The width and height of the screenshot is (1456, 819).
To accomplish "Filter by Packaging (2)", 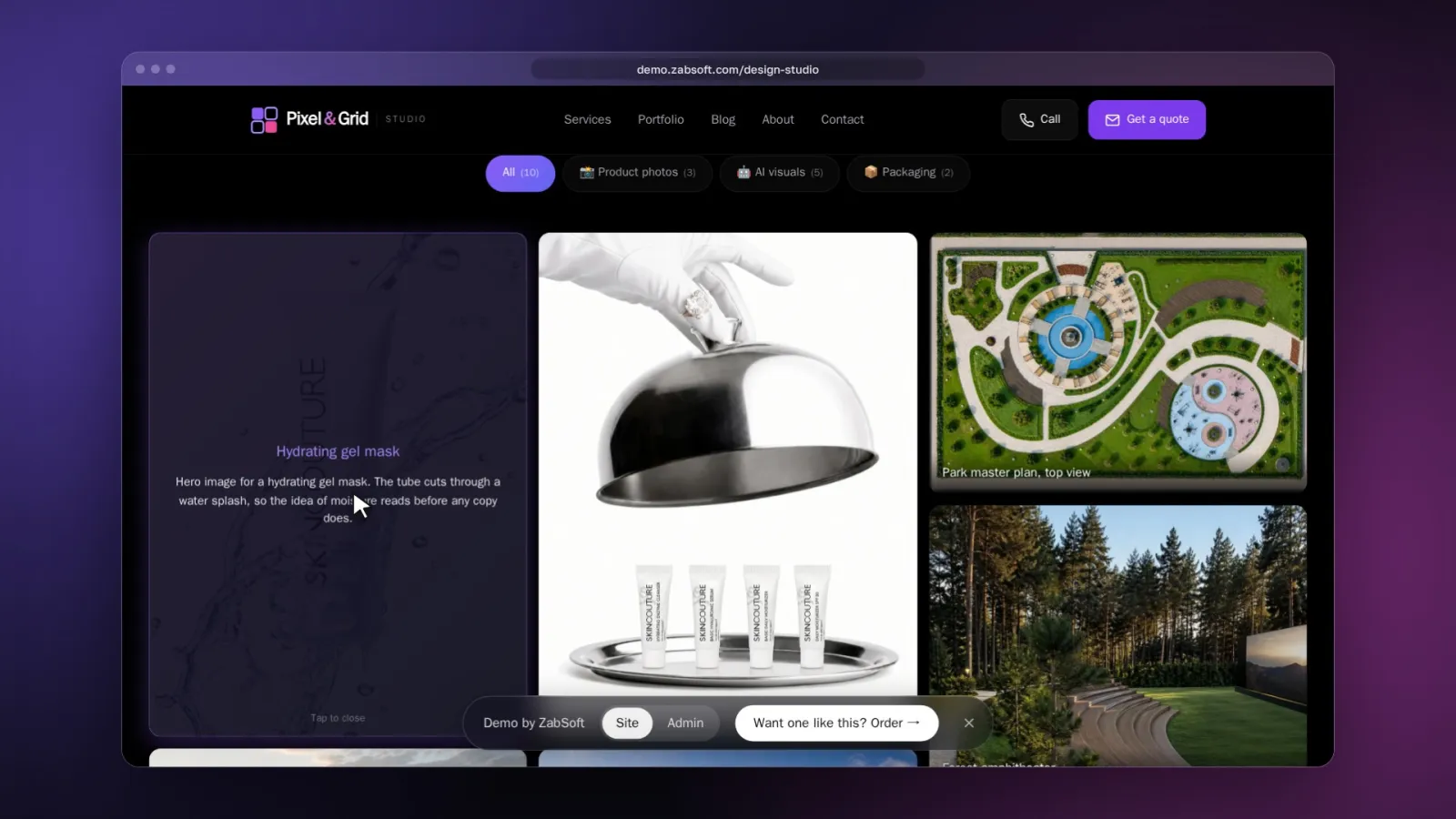I will (x=908, y=173).
